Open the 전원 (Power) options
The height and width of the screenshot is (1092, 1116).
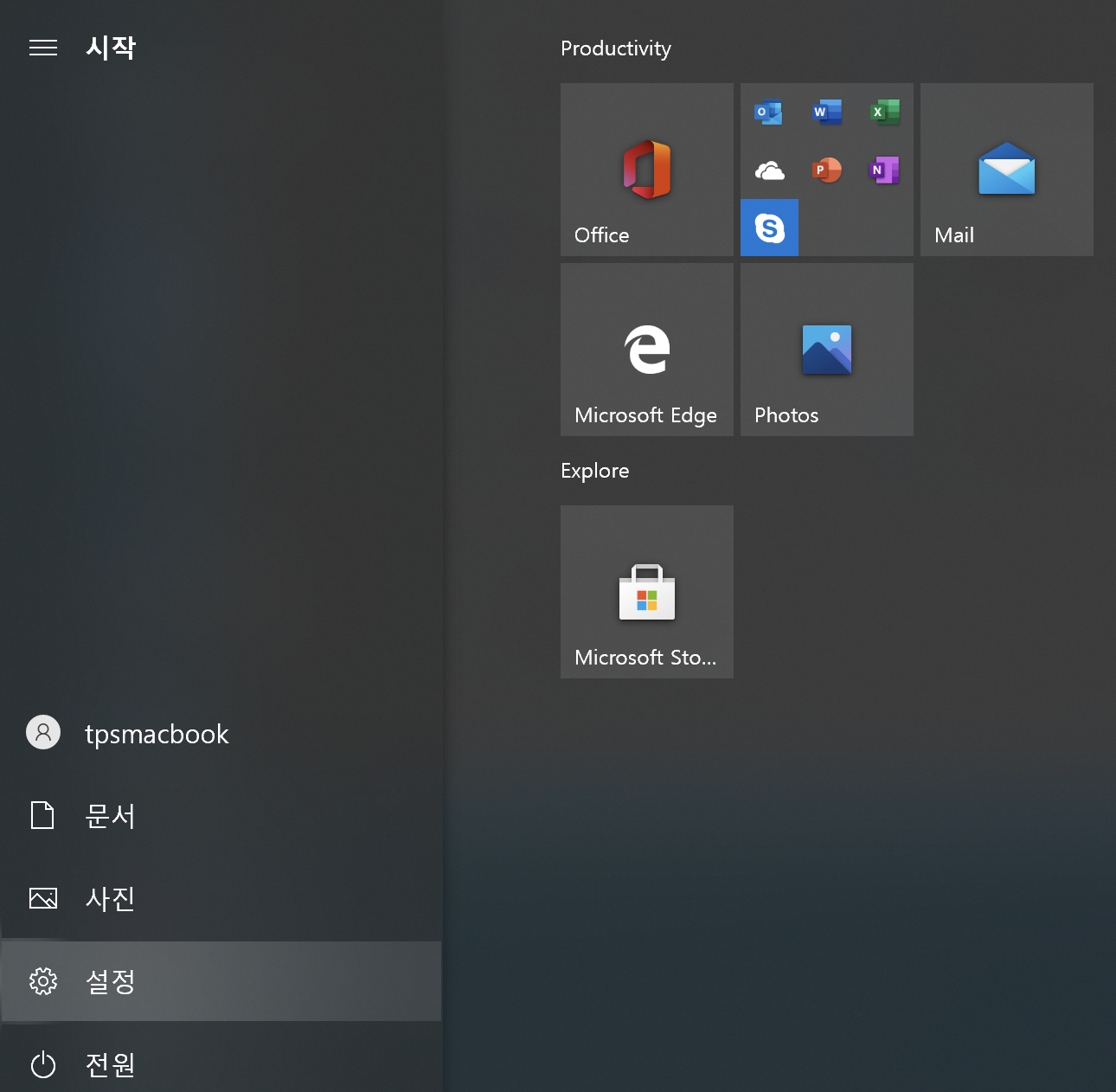[221, 1064]
